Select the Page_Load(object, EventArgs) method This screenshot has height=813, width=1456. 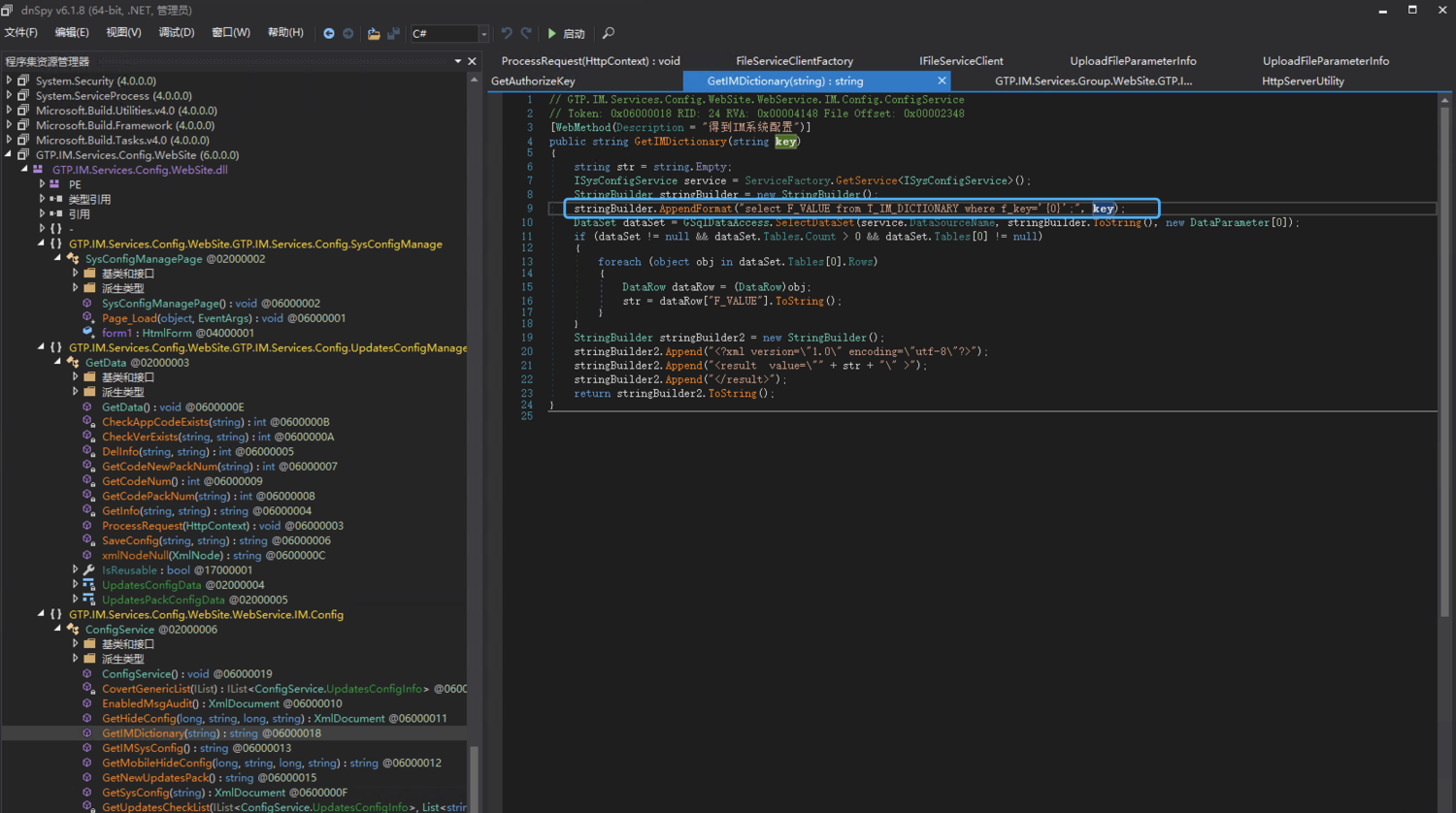pos(224,318)
